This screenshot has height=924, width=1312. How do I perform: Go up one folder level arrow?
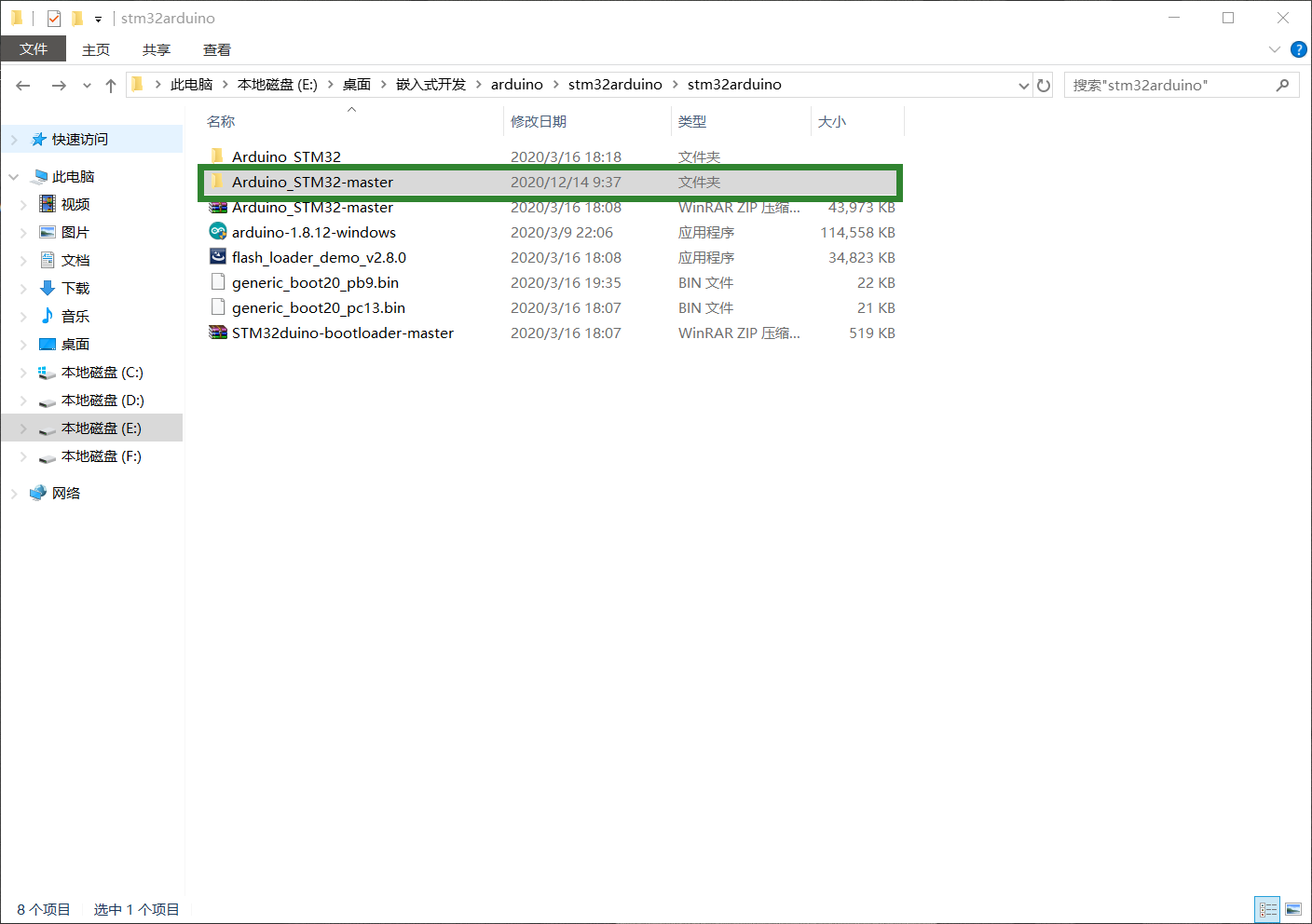tap(111, 86)
